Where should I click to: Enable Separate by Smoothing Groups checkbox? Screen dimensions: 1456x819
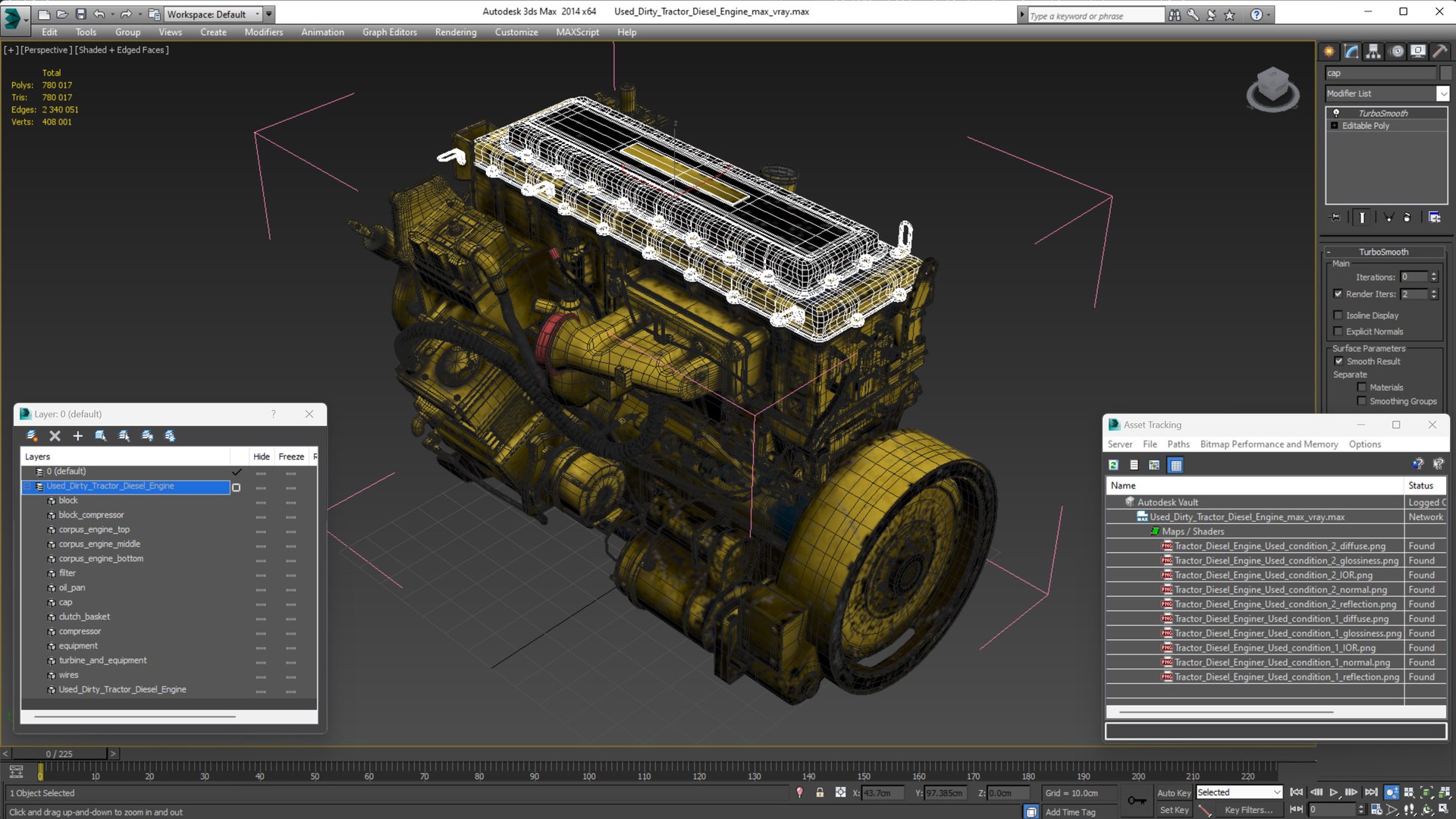pyautogui.click(x=1362, y=401)
